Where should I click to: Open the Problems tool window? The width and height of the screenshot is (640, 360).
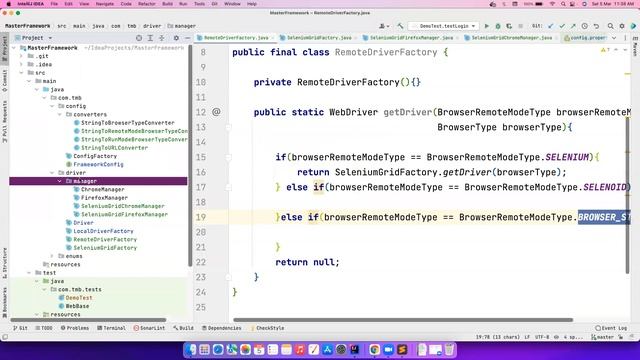point(75,328)
